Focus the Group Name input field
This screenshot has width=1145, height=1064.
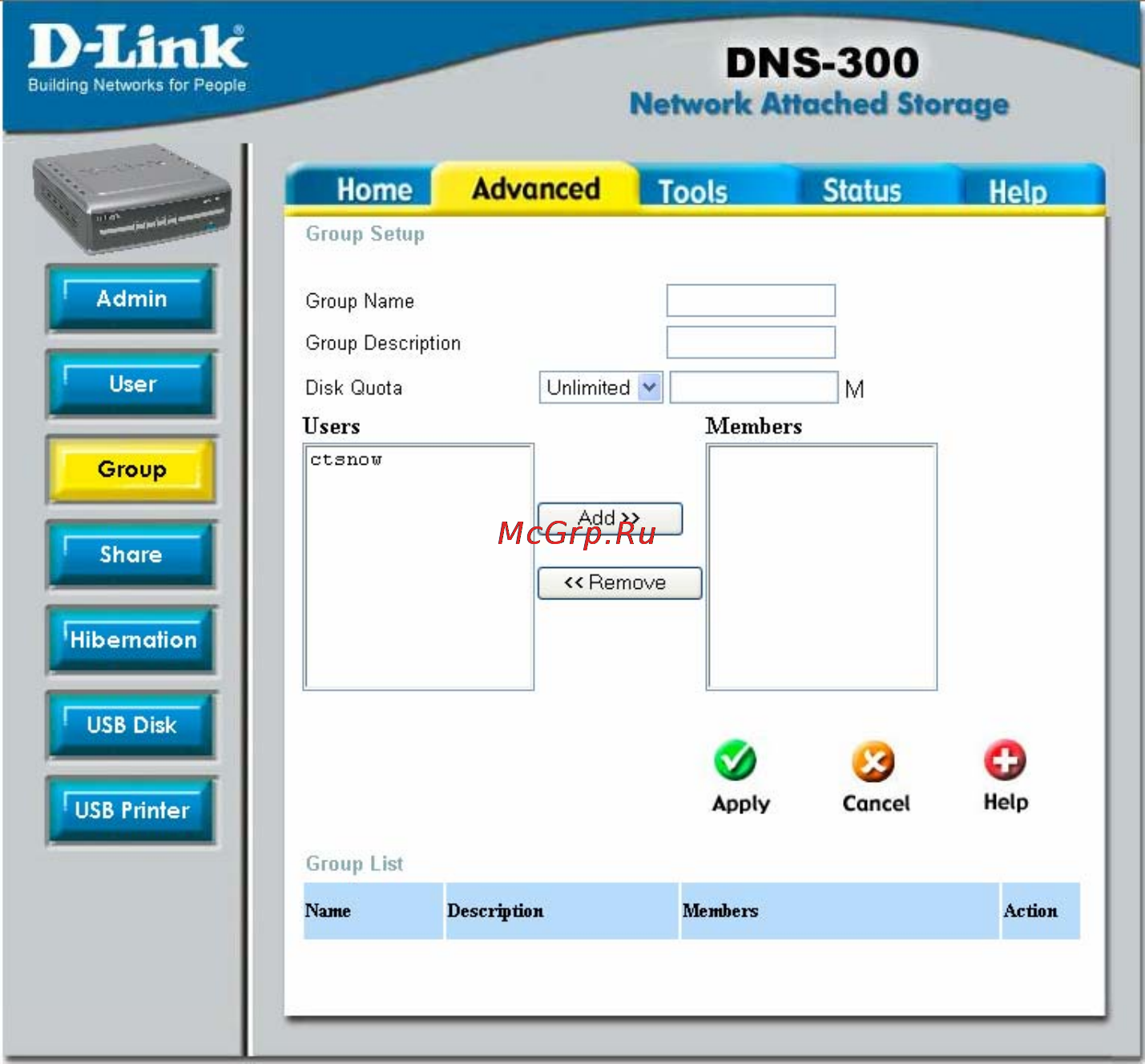click(x=751, y=300)
